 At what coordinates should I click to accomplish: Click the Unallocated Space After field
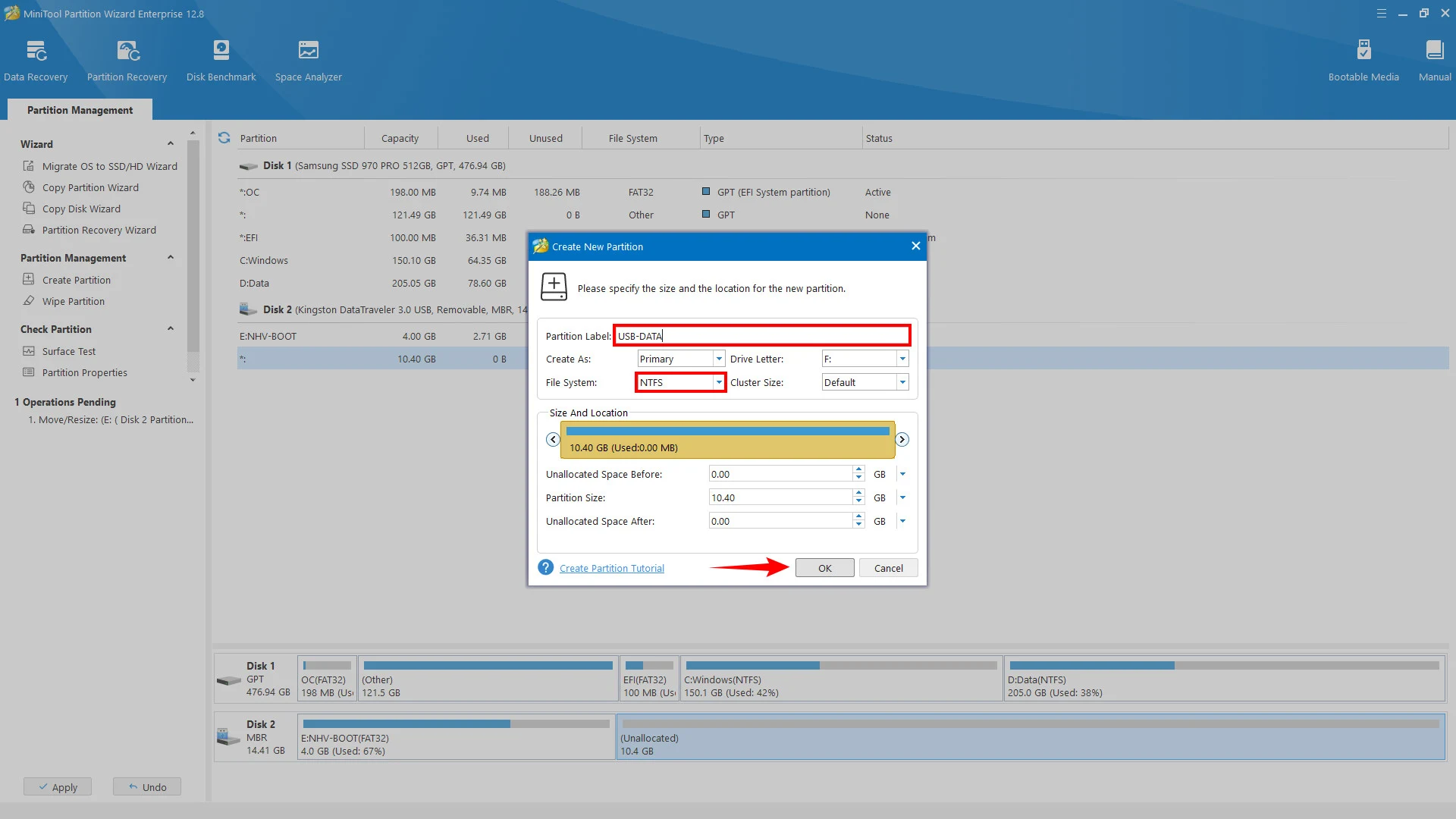point(780,521)
